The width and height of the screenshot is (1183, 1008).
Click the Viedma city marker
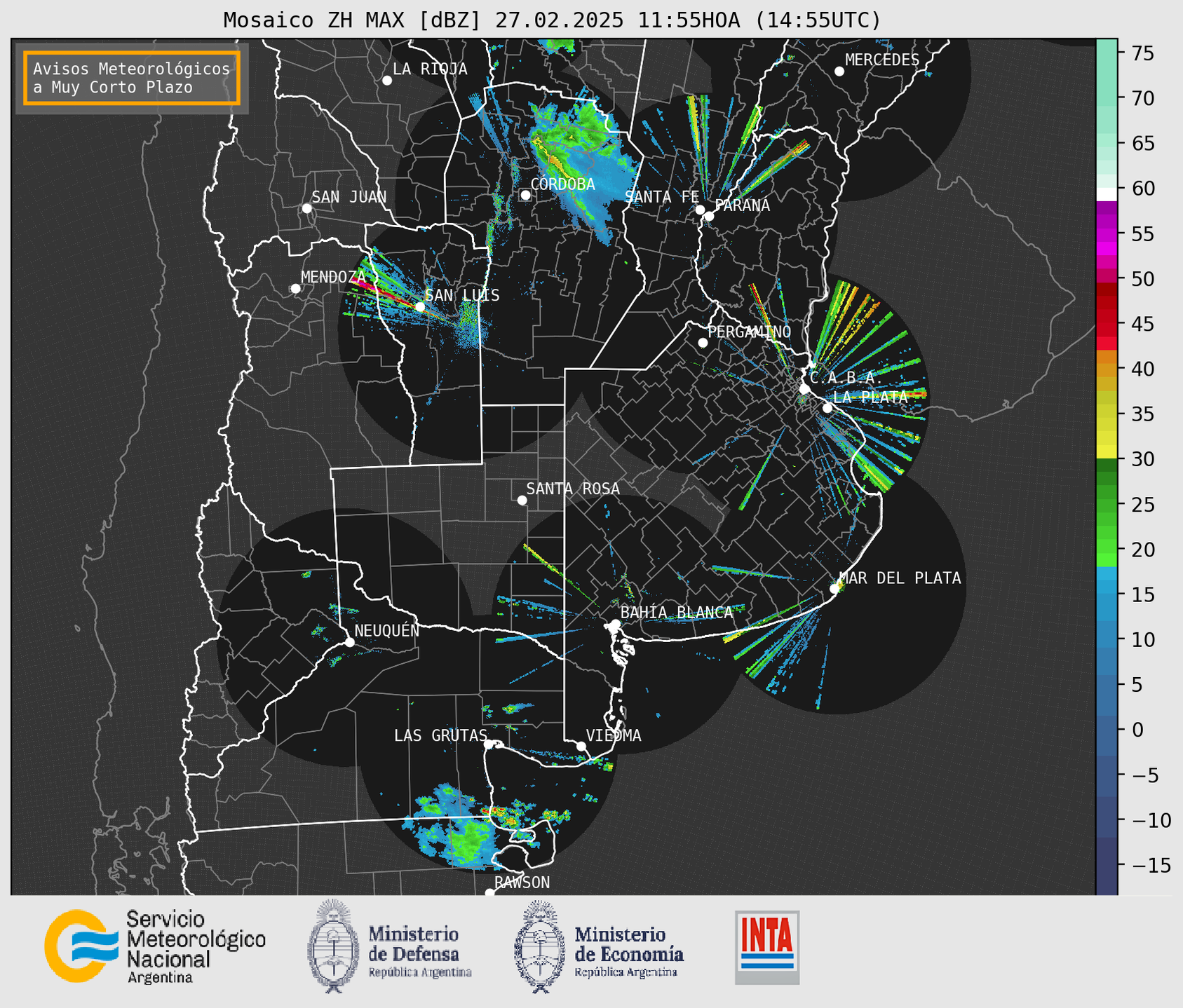click(x=581, y=746)
